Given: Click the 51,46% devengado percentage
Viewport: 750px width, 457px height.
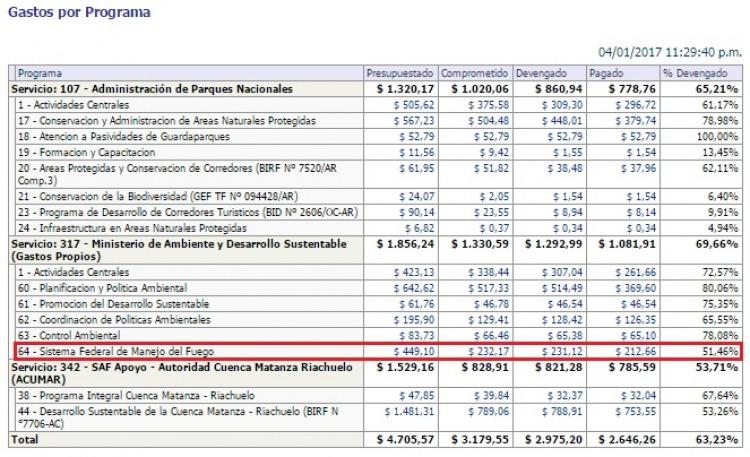Looking at the screenshot, I should (x=720, y=351).
